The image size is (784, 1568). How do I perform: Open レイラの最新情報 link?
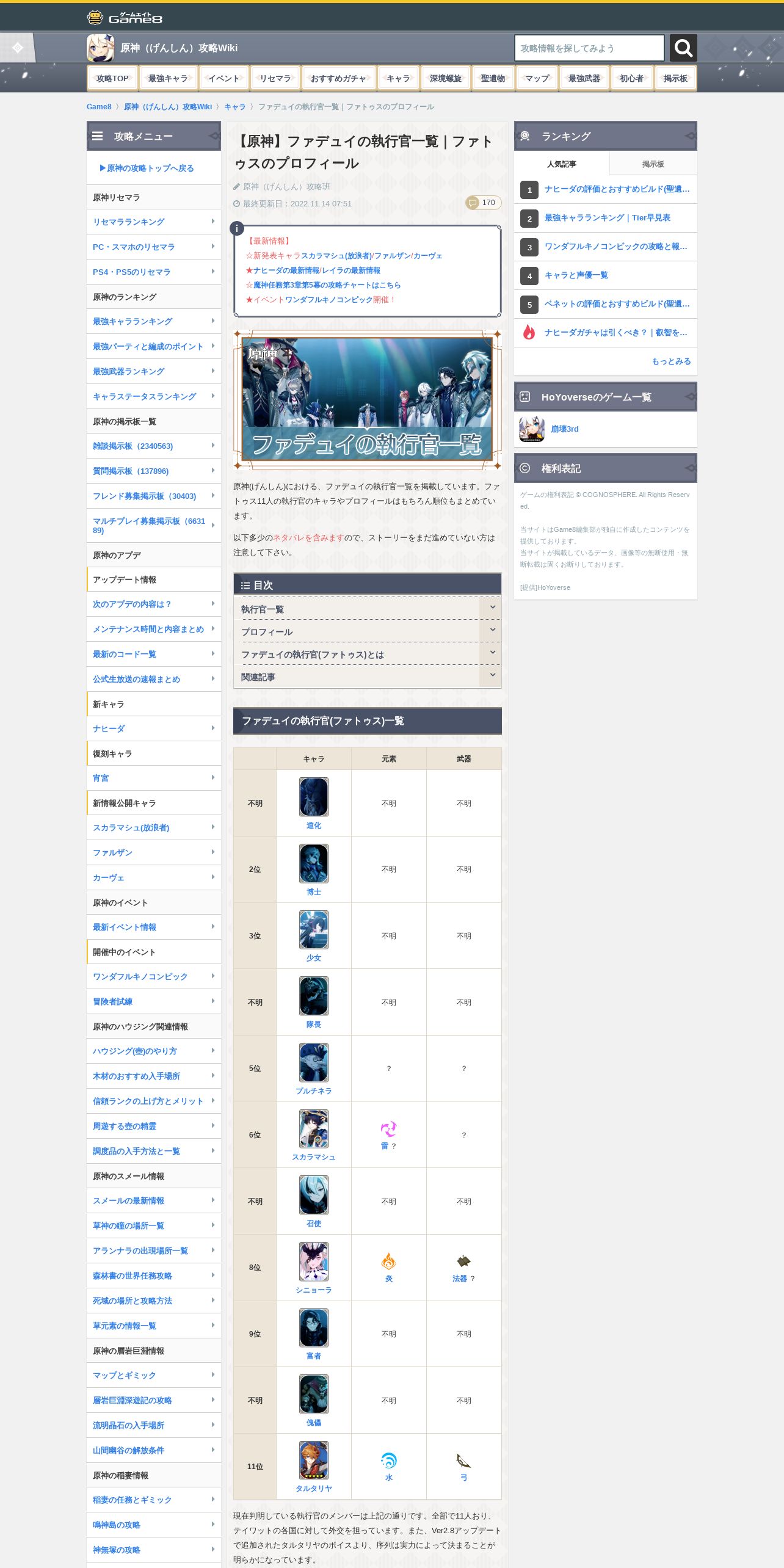(x=351, y=270)
